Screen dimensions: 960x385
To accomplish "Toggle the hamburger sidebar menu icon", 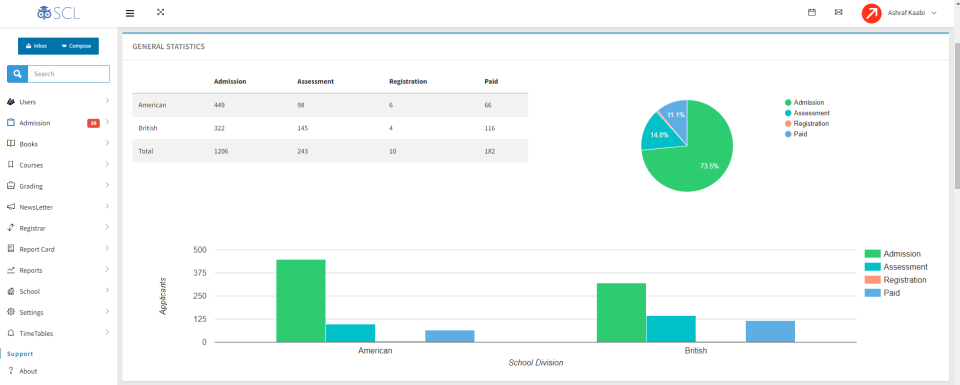I will pyautogui.click(x=130, y=13).
